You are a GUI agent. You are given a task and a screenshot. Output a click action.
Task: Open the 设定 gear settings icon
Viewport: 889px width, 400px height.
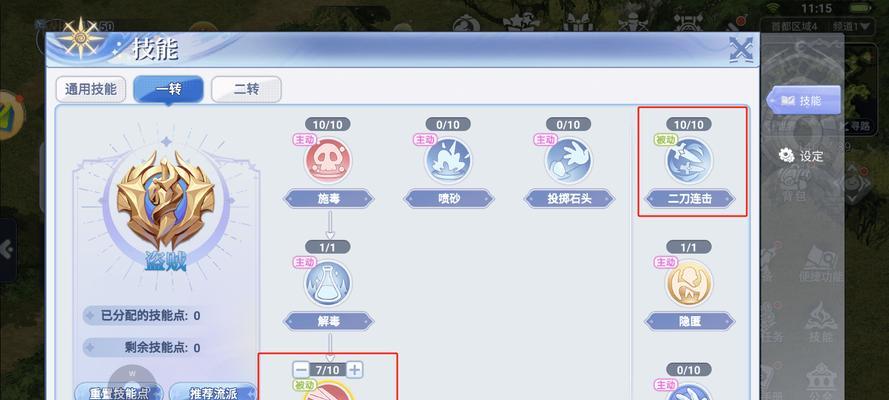[x=786, y=155]
